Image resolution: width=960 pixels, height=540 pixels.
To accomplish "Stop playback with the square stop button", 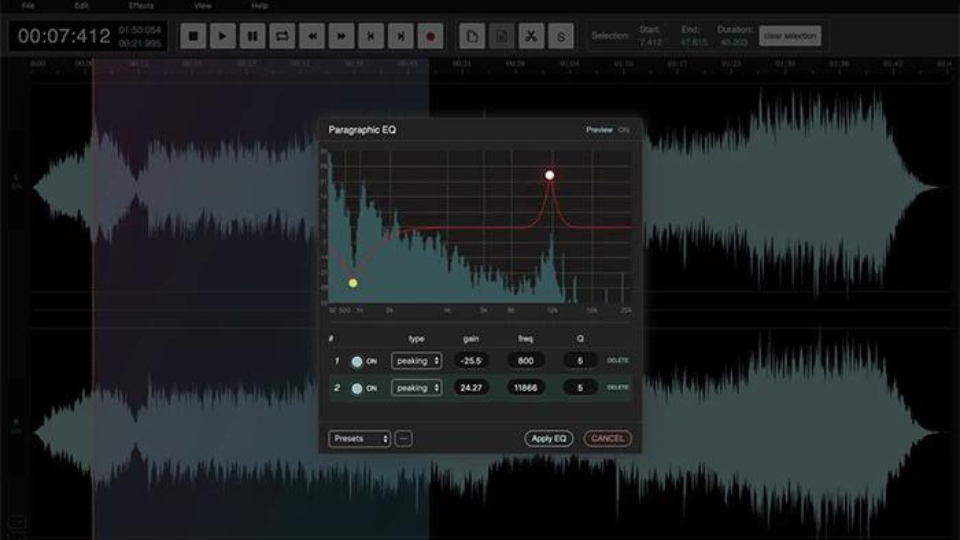I will pos(193,36).
